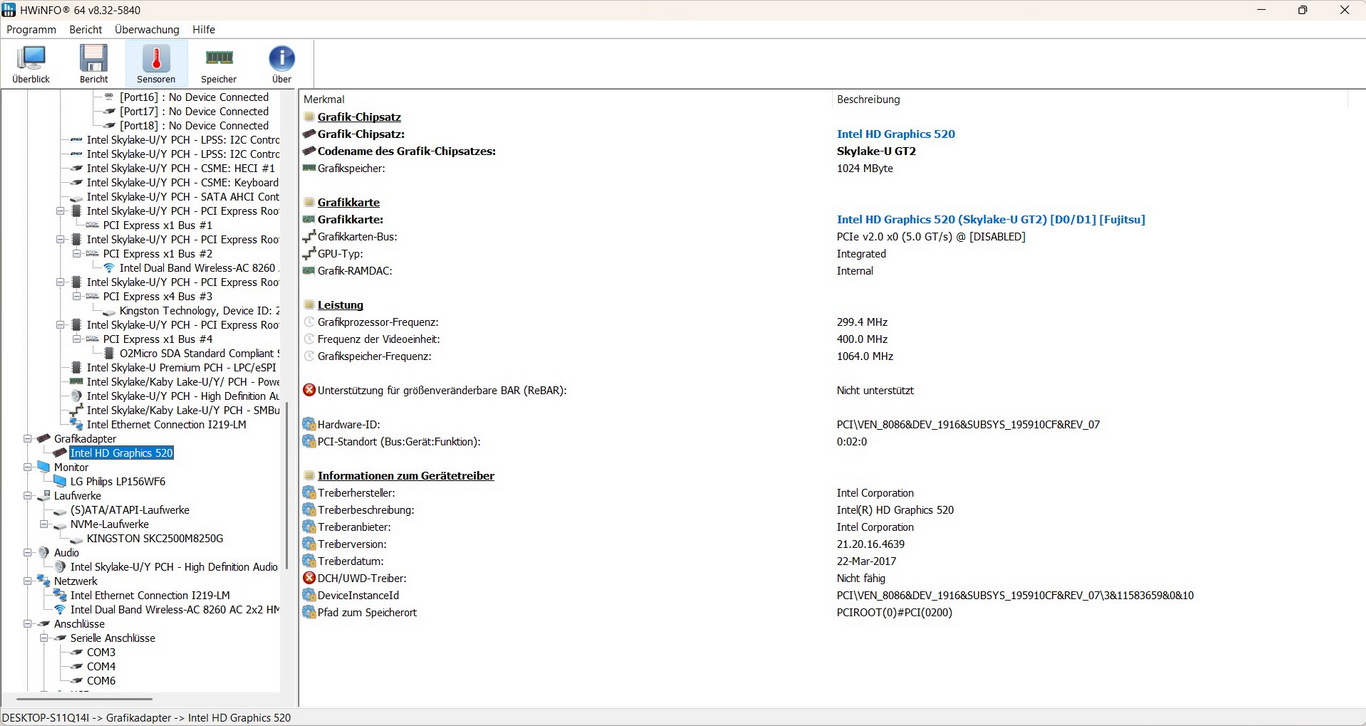
Task: Collapse the Audio tree node
Action: [x=28, y=553]
